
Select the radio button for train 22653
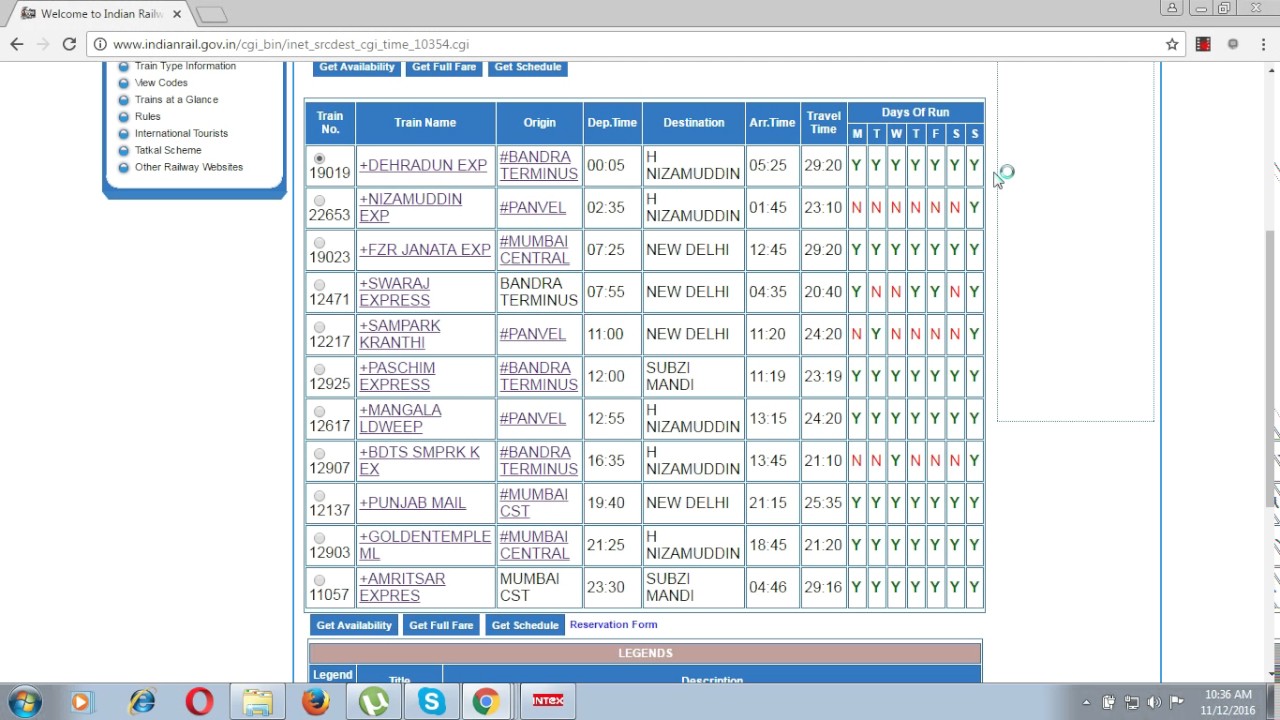pos(319,200)
